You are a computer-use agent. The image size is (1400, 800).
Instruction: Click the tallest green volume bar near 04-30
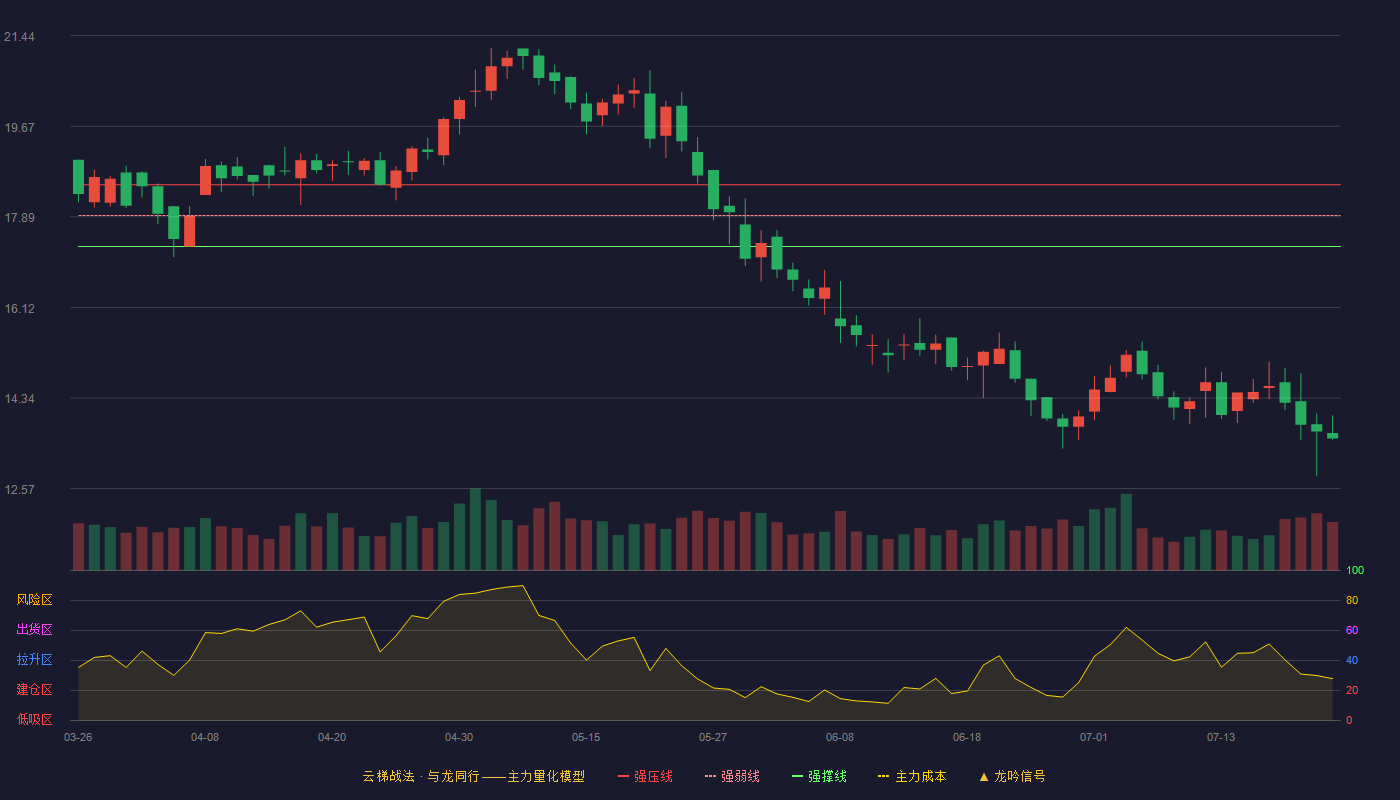tap(475, 529)
